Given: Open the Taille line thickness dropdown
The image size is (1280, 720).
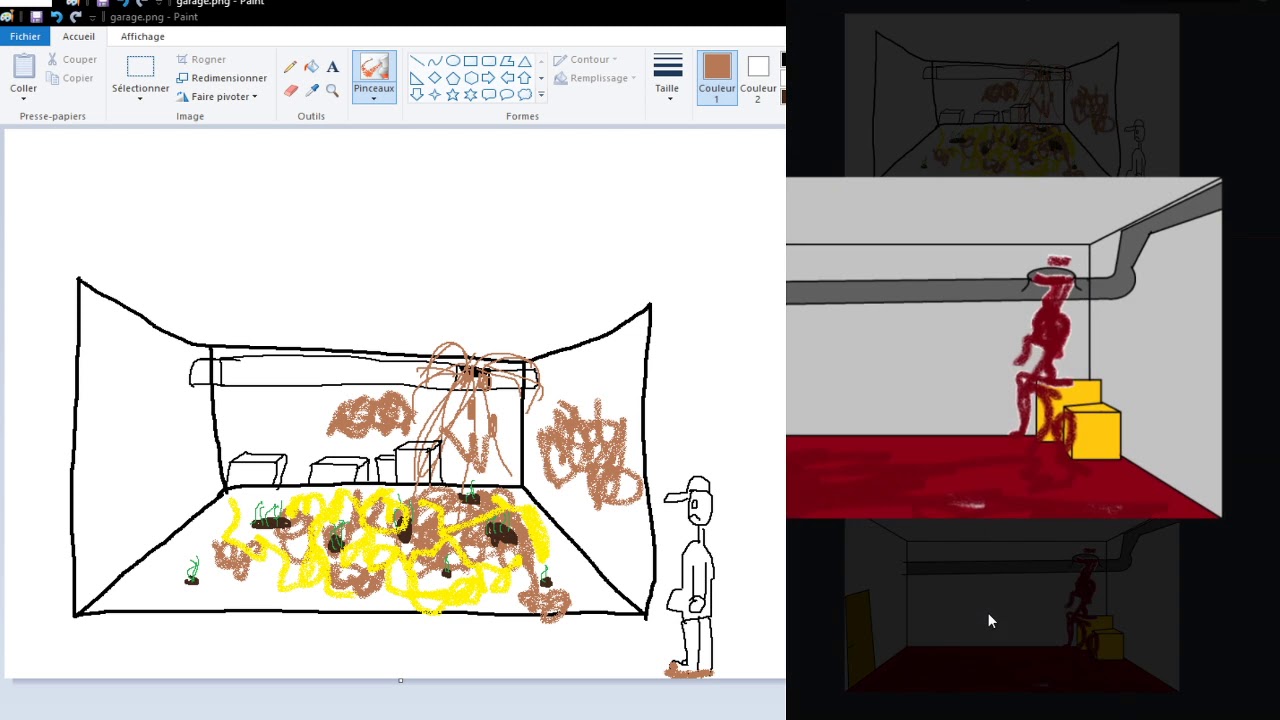Looking at the screenshot, I should coord(667,78).
